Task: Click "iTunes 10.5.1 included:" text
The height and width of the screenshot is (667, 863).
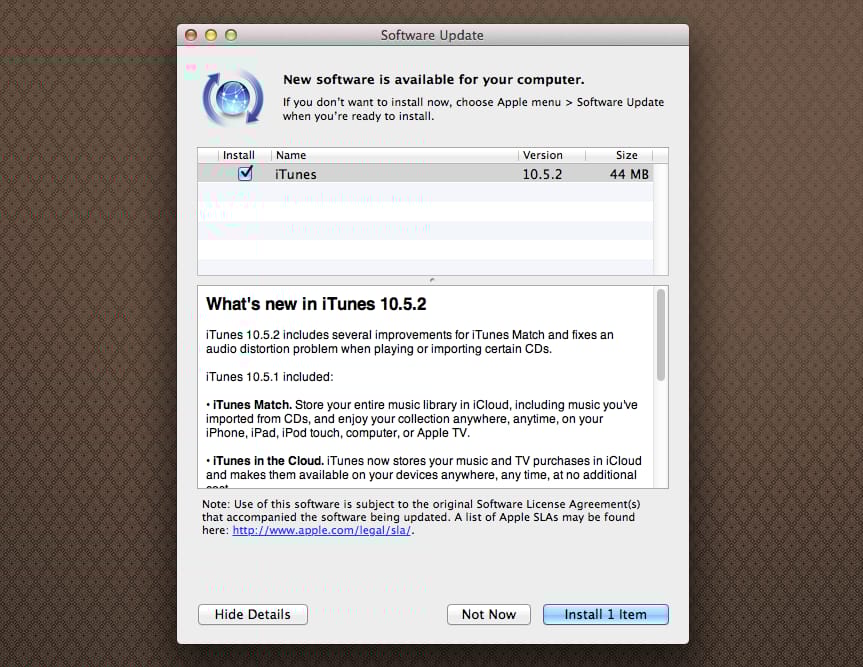Action: pos(270,377)
